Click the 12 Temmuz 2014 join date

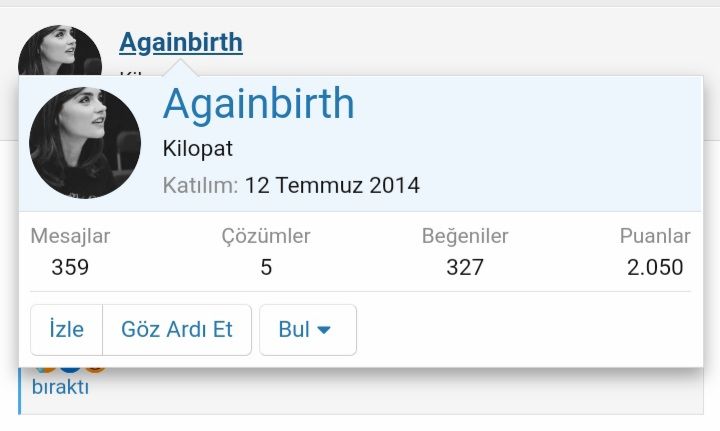click(x=332, y=186)
